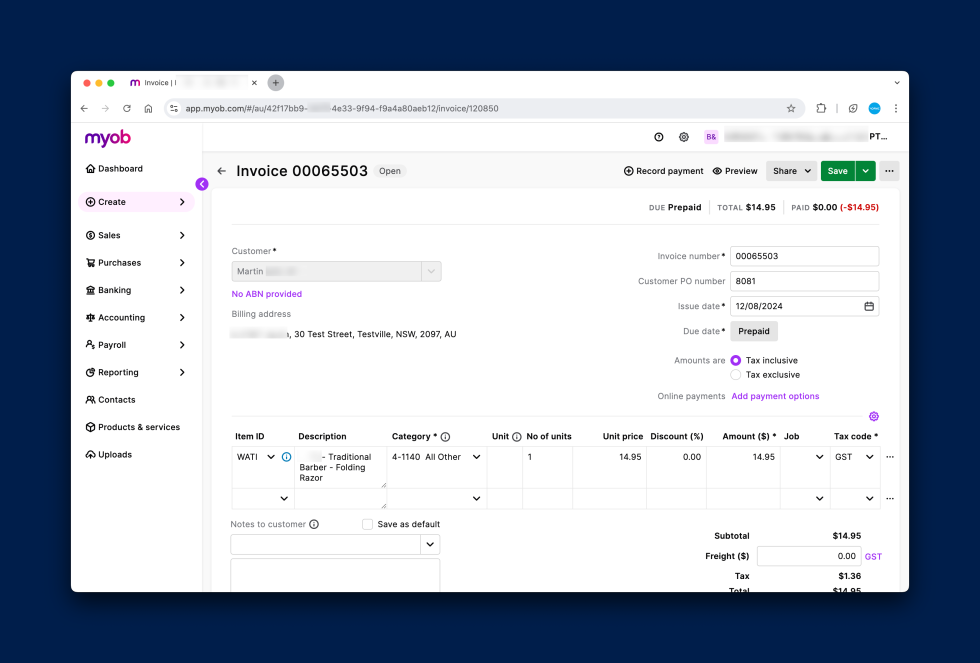Bookmark the page with the star icon
Viewport: 980px width, 663px height.
(791, 108)
